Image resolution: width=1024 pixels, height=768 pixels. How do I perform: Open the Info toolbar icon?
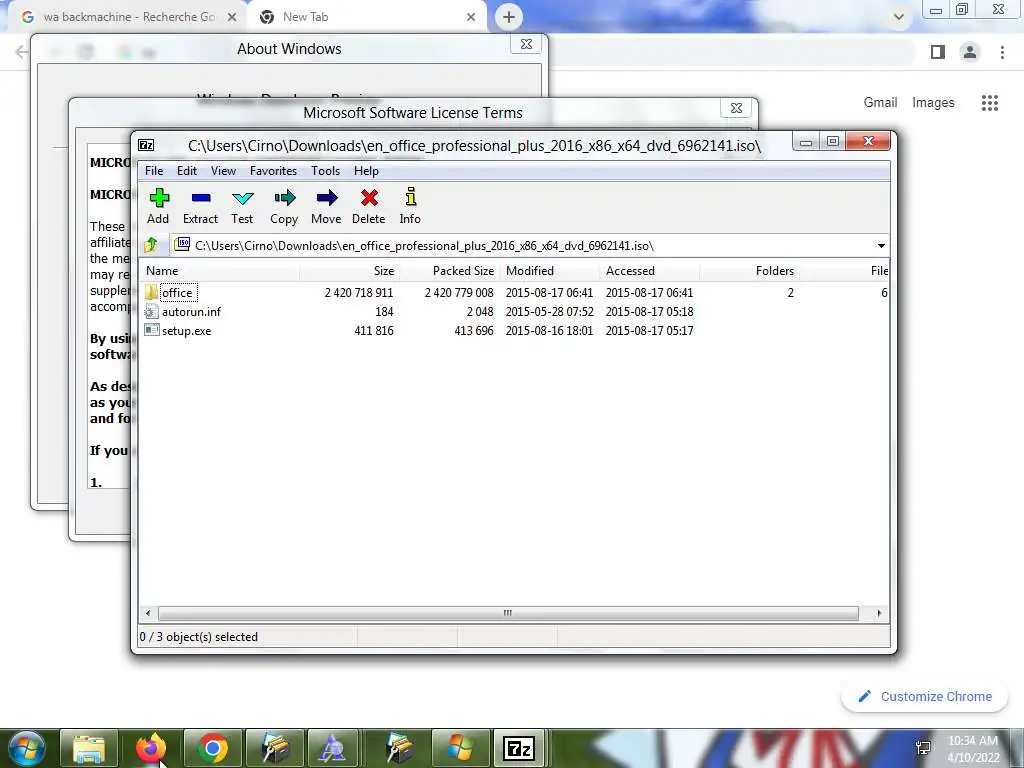411,198
